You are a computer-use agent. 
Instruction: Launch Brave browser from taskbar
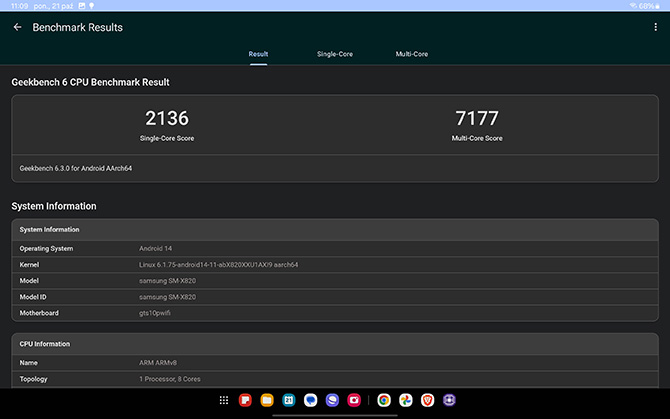427,400
